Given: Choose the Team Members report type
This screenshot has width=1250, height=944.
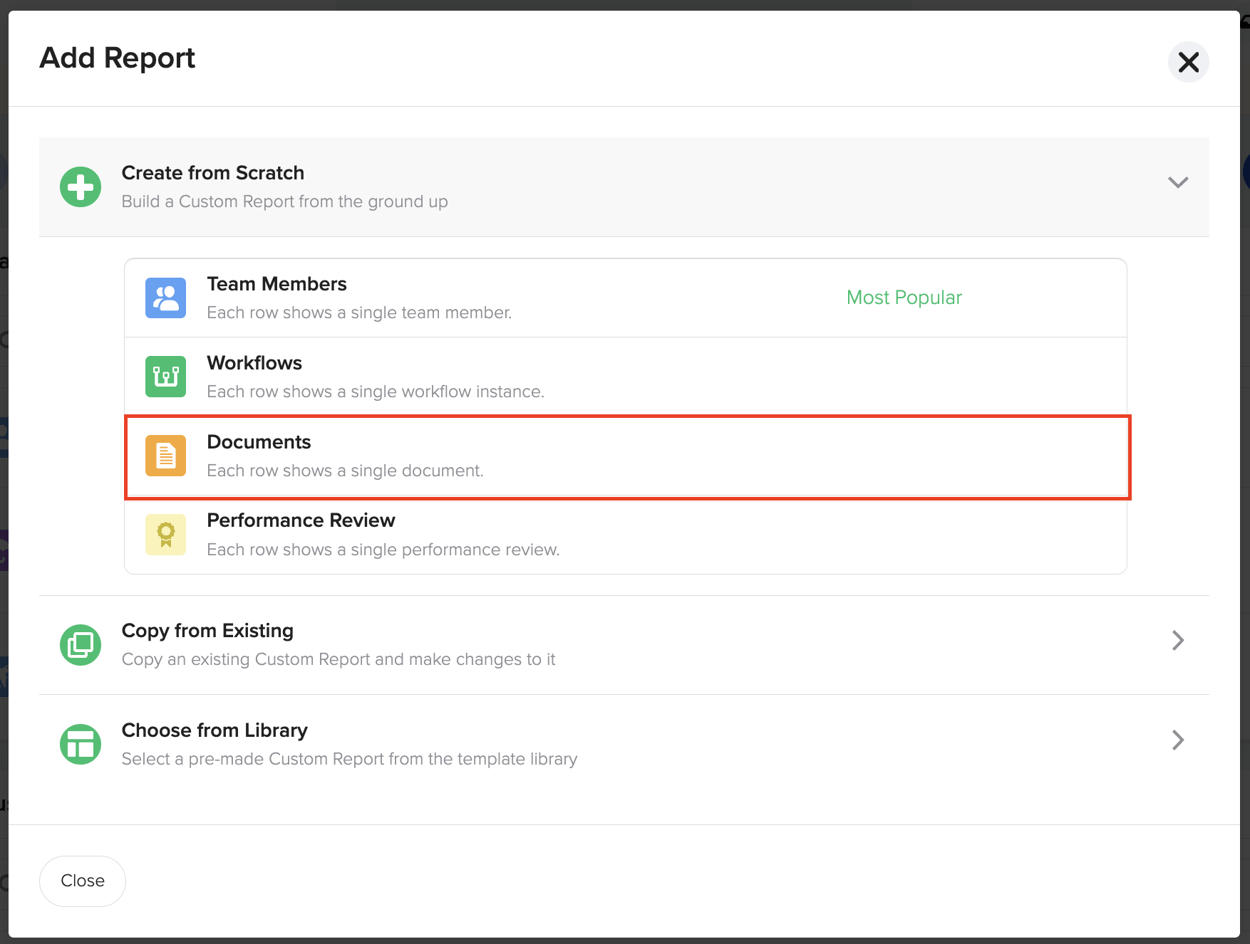Looking at the screenshot, I should [626, 298].
